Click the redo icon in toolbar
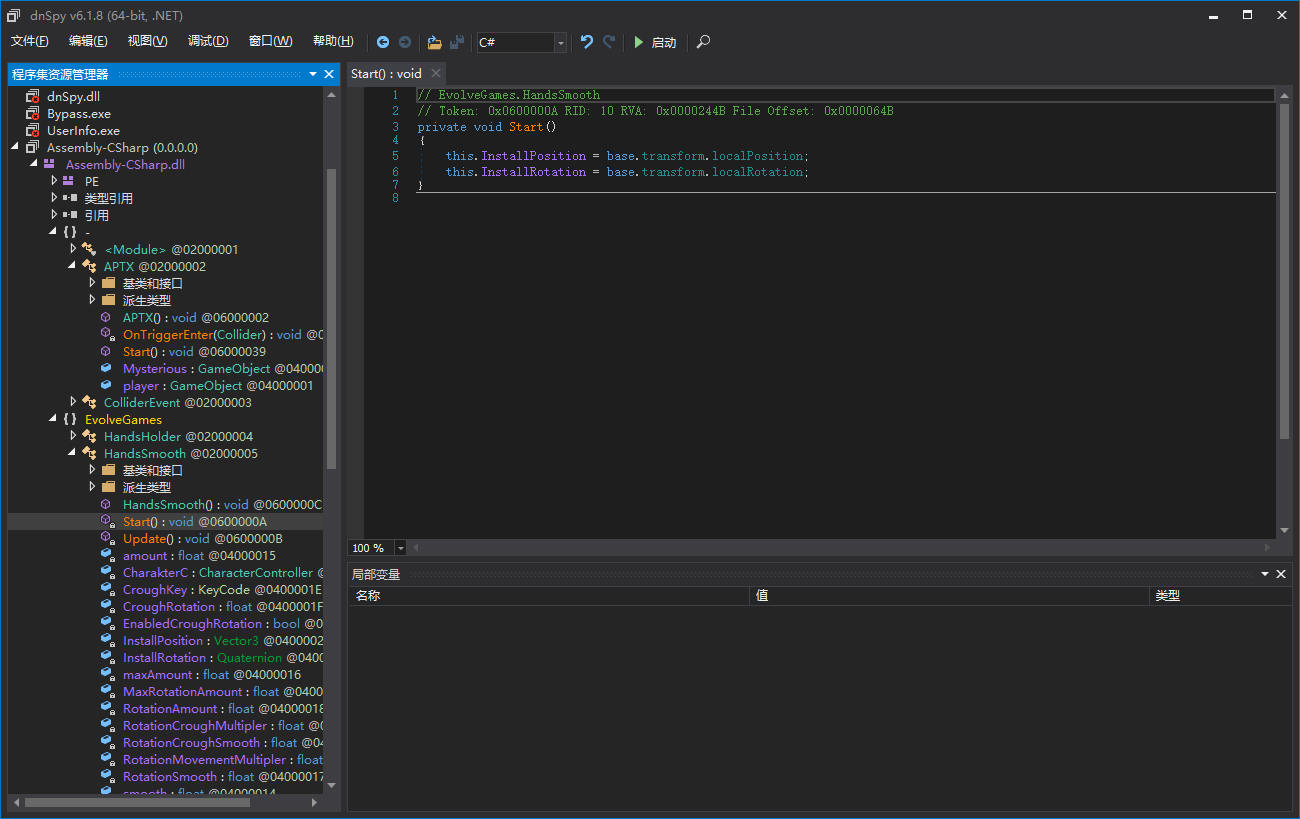 click(x=609, y=42)
